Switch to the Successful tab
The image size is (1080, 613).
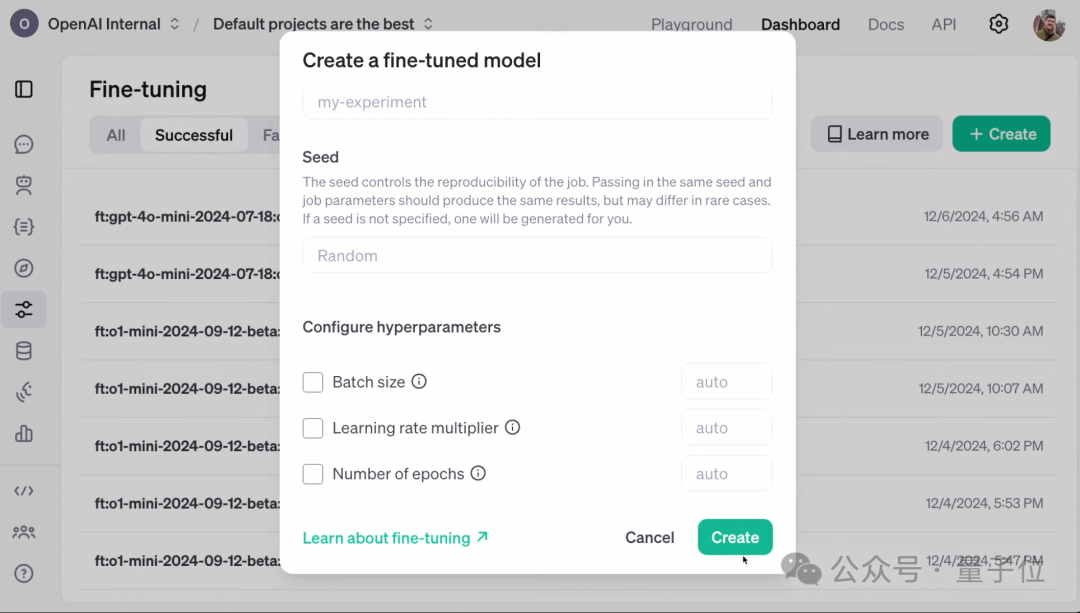click(194, 135)
